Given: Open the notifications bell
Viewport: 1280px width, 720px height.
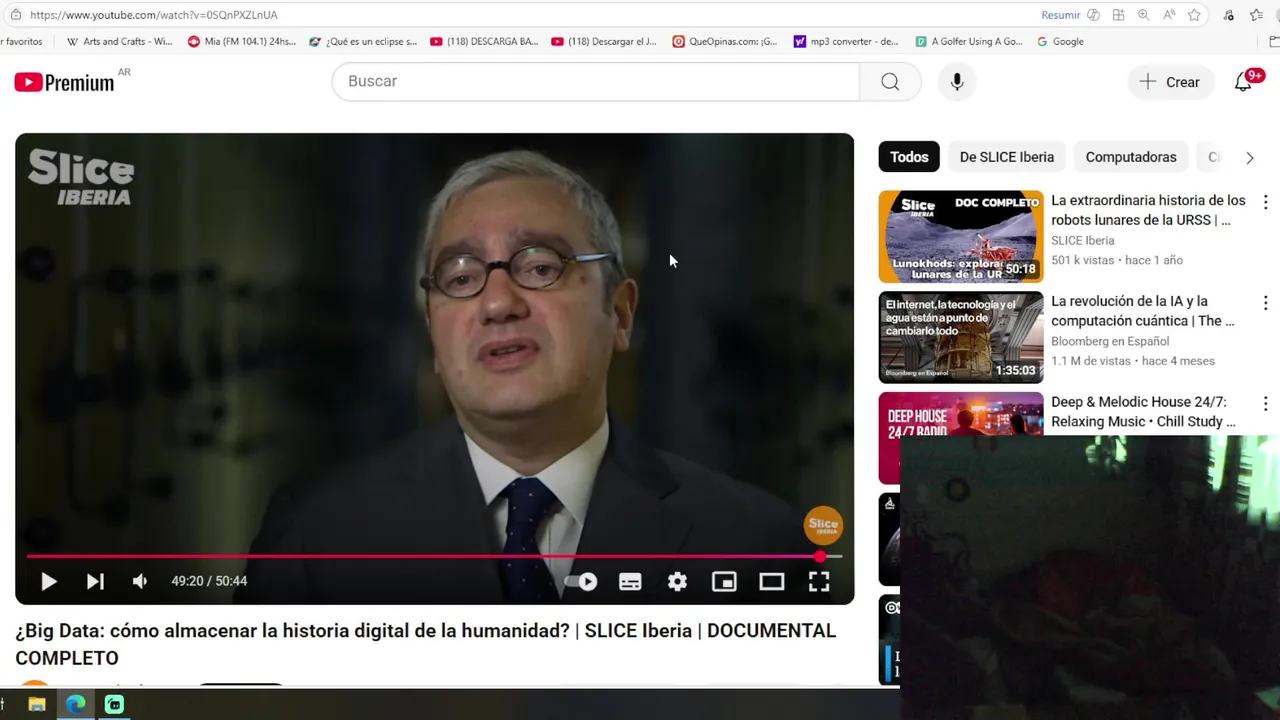Looking at the screenshot, I should 1243,82.
